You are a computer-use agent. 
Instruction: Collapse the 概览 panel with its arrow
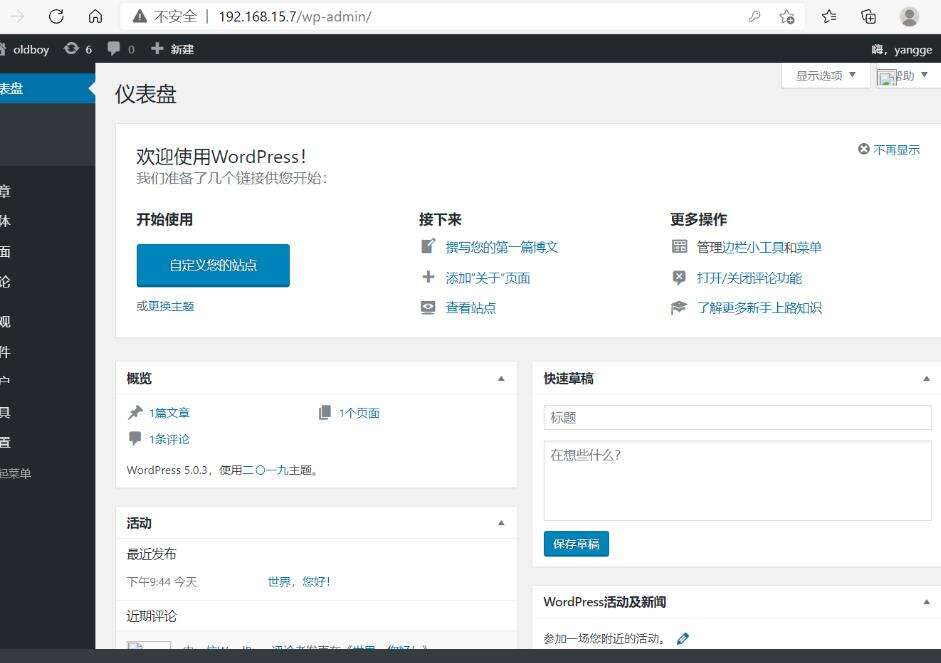coord(501,379)
